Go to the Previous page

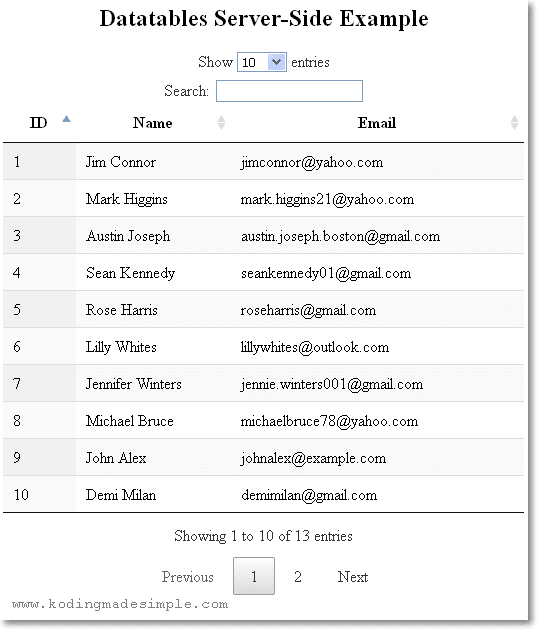point(188,577)
